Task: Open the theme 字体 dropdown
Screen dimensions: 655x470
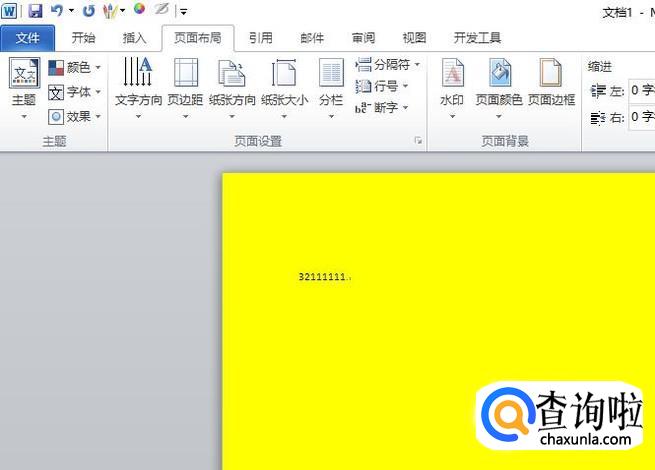Action: tap(74, 92)
